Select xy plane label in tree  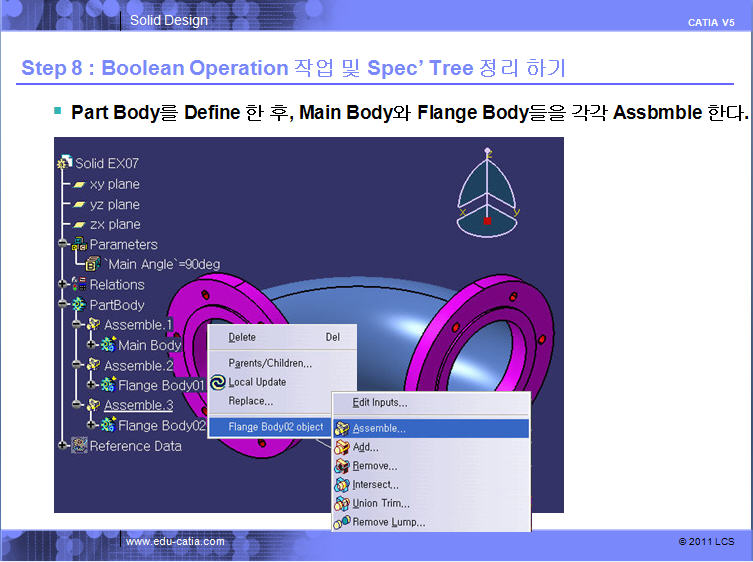click(115, 184)
